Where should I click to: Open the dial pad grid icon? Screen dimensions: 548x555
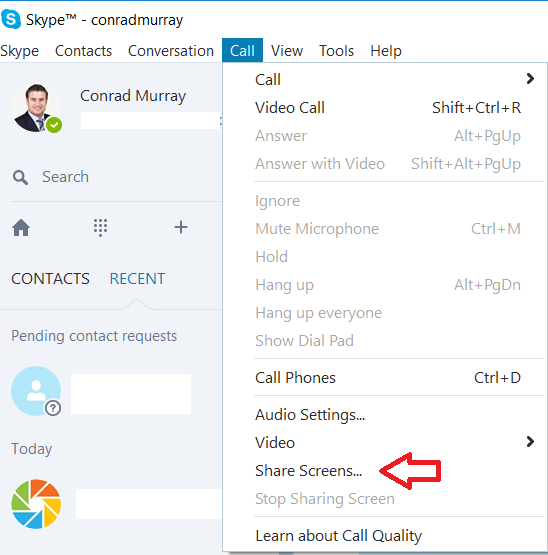(101, 227)
